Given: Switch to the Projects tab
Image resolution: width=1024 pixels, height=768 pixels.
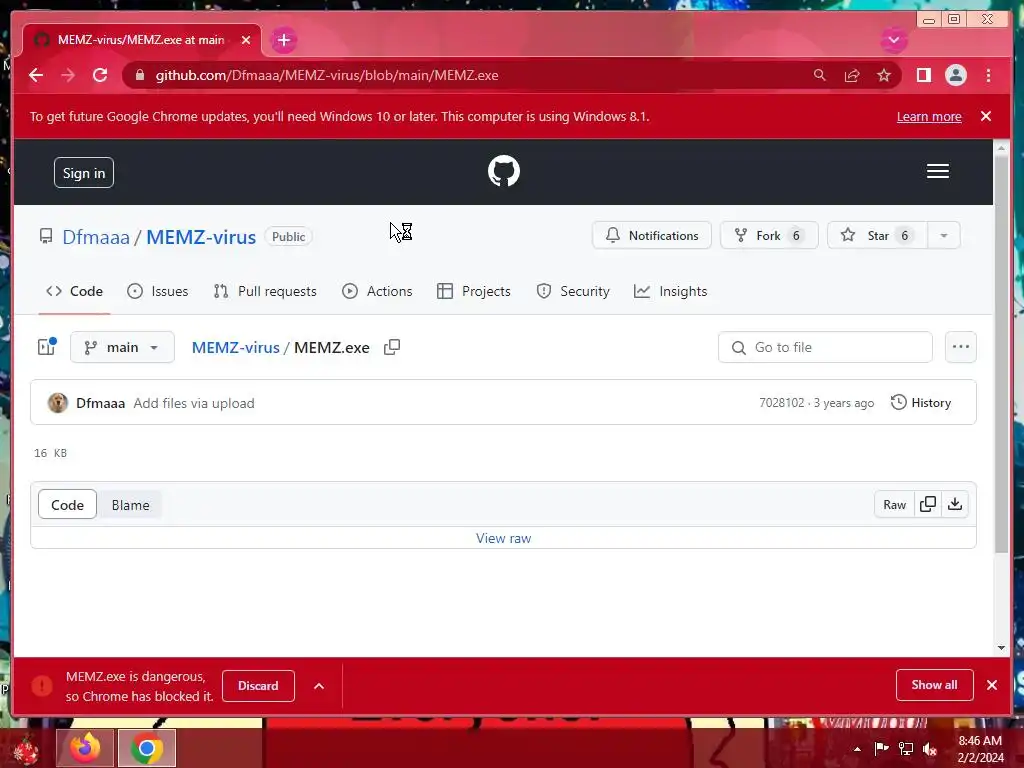Looking at the screenshot, I should coord(473,291).
